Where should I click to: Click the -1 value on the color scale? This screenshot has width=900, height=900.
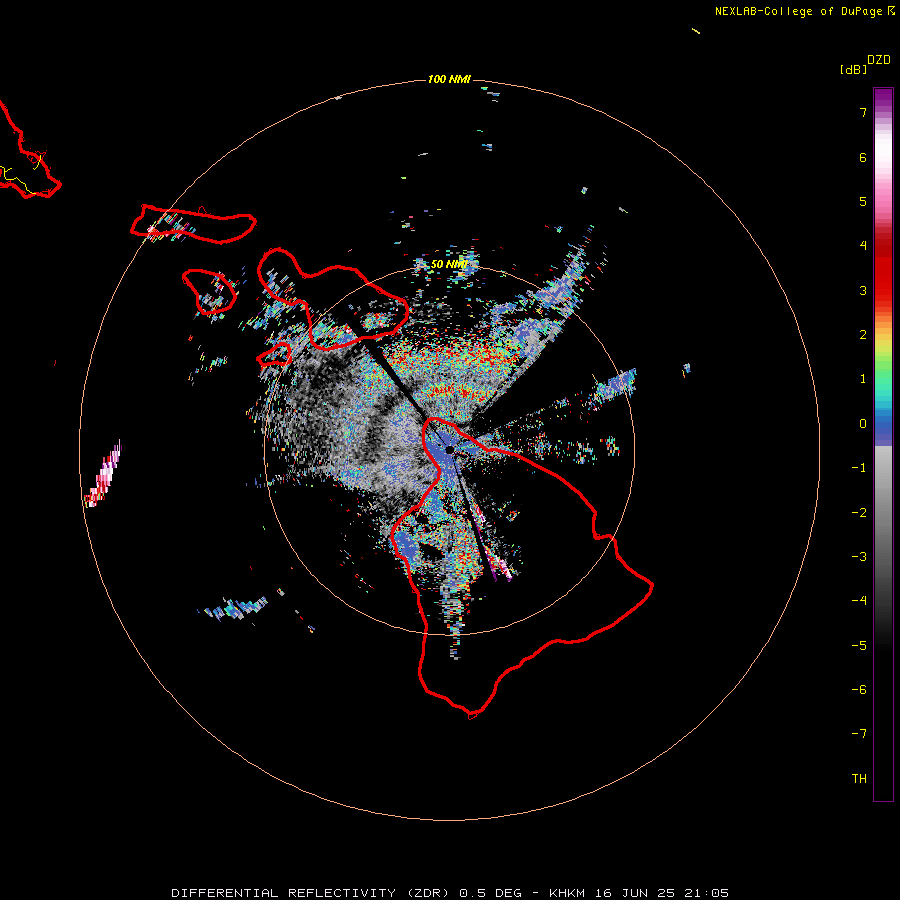point(859,468)
